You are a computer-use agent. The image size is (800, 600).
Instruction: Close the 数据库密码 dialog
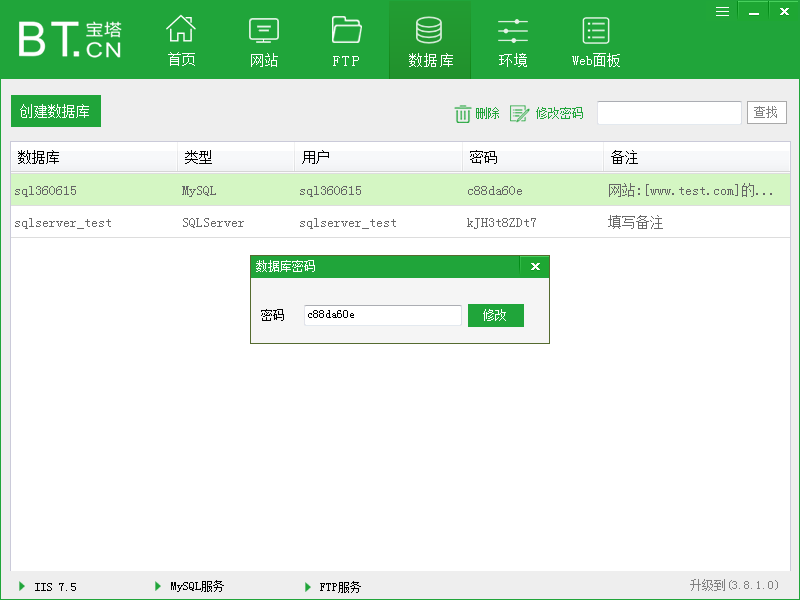point(535,266)
